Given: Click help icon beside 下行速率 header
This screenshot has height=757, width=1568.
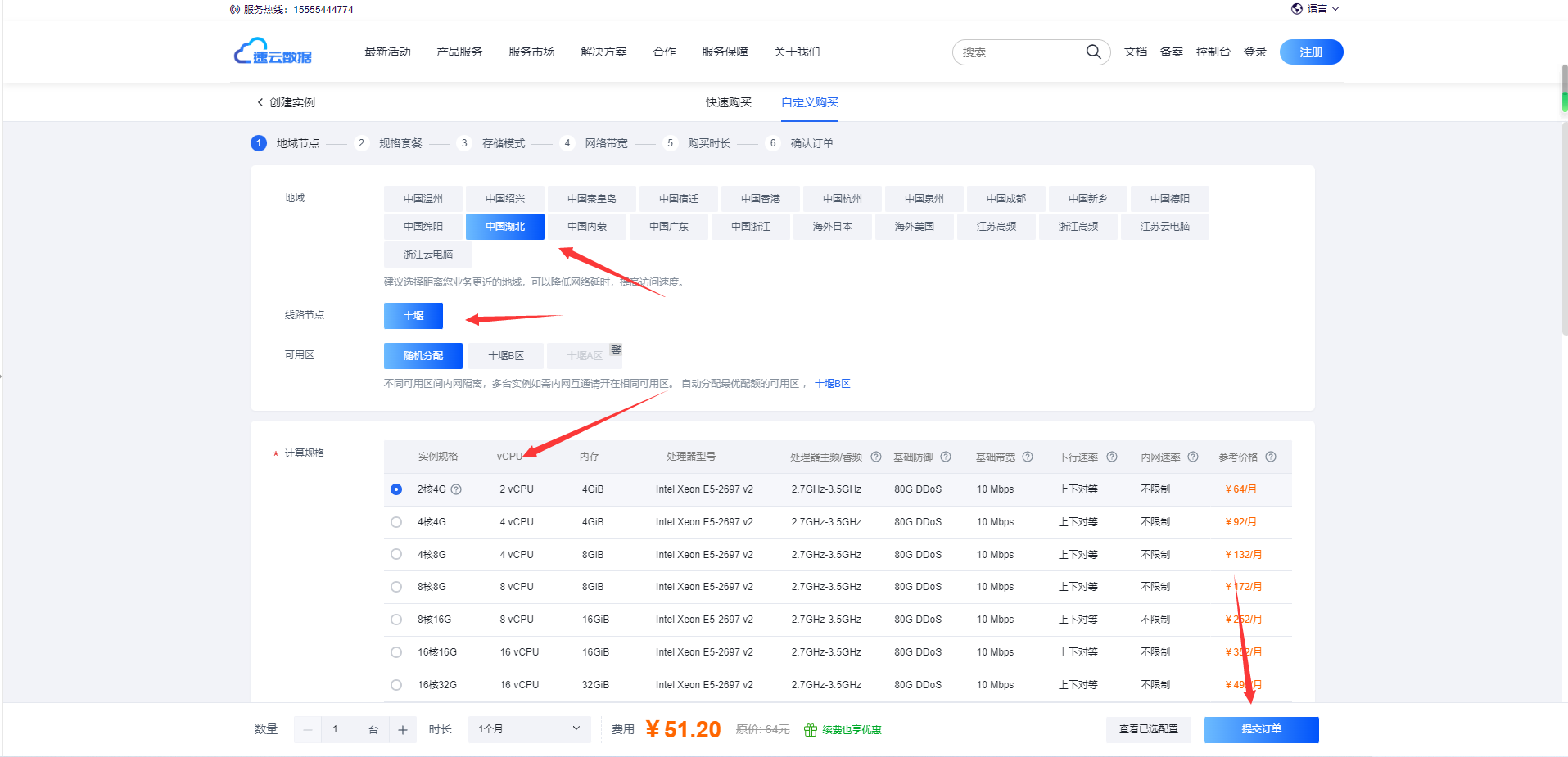Looking at the screenshot, I should click(x=1112, y=457).
